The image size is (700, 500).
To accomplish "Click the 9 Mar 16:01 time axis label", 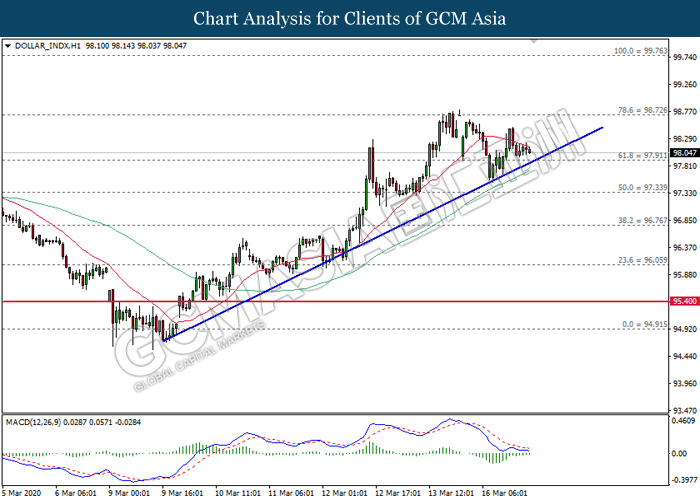I will [181, 492].
